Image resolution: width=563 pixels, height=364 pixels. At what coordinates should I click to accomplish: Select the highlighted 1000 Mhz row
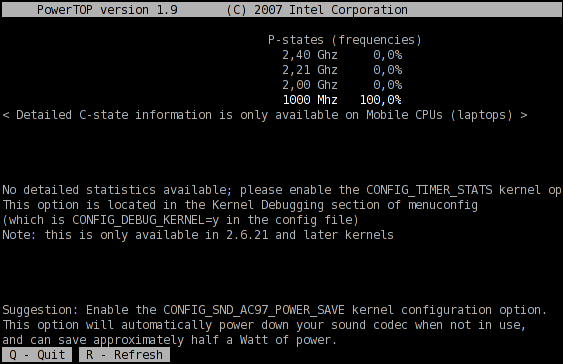(342, 100)
